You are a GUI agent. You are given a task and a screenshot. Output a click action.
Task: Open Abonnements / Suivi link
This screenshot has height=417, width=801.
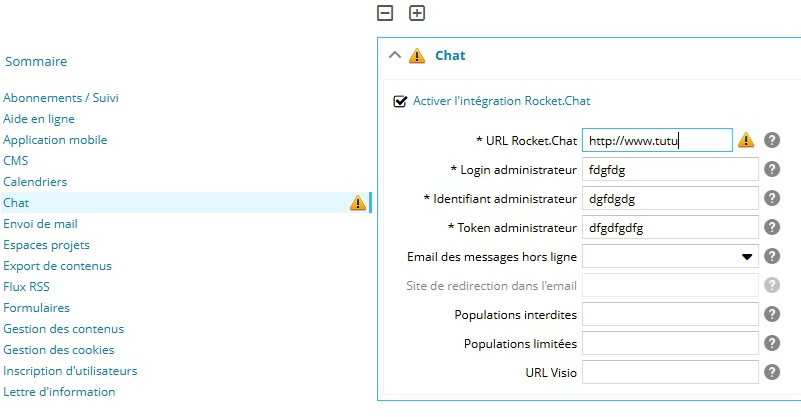(x=61, y=98)
